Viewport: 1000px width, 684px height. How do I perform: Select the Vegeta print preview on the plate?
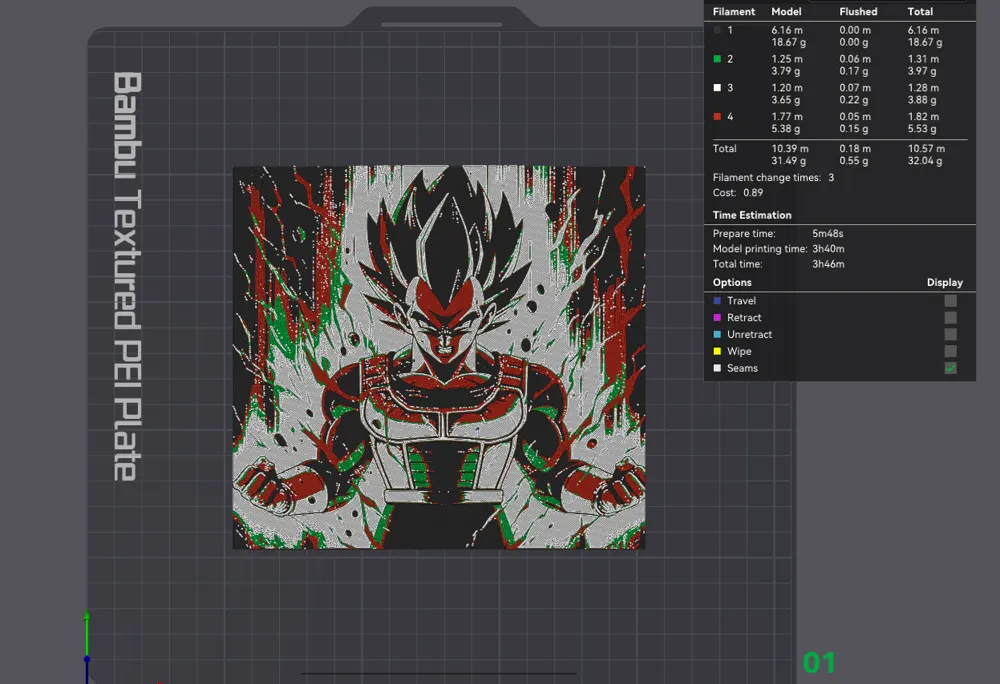click(437, 357)
